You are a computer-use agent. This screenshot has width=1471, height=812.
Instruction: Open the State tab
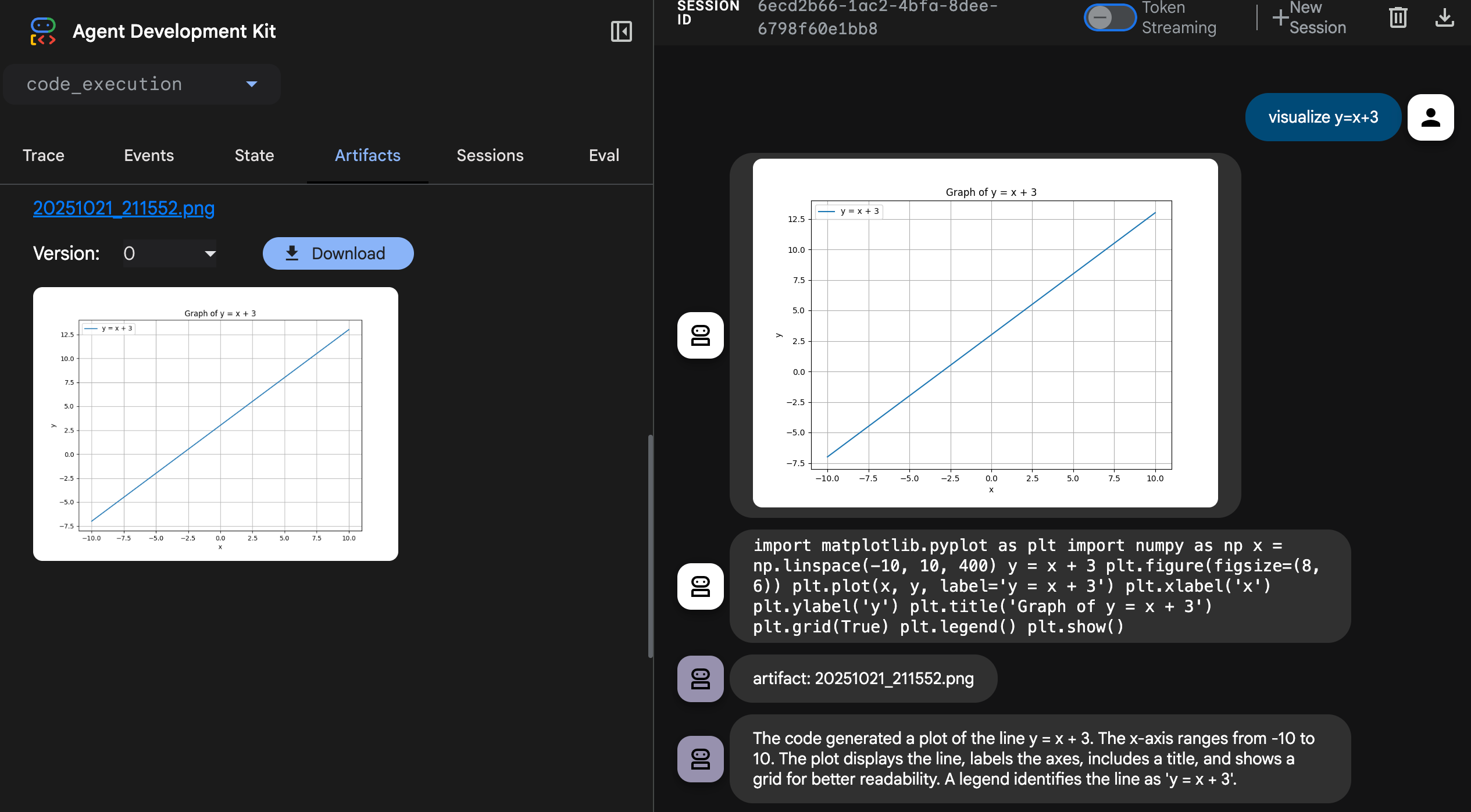point(254,155)
